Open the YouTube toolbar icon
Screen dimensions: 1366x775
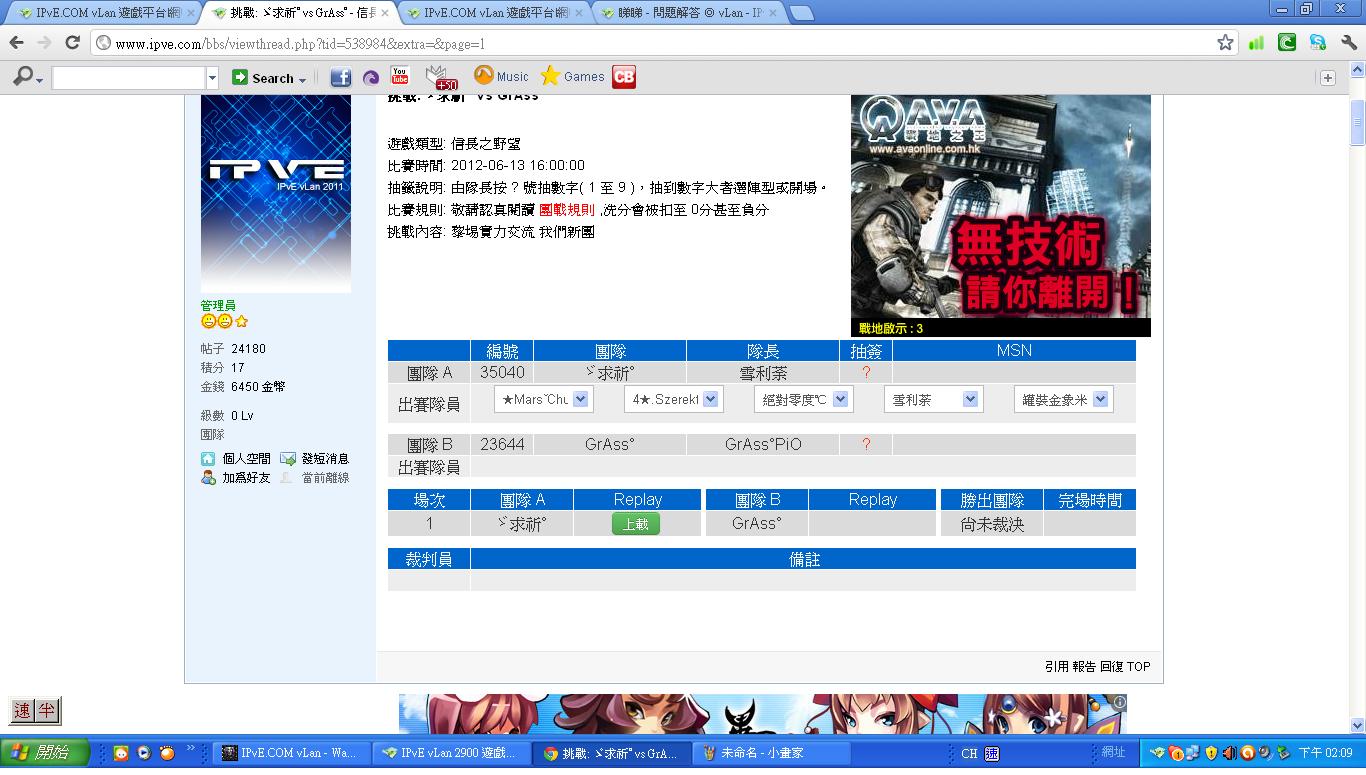(x=400, y=76)
